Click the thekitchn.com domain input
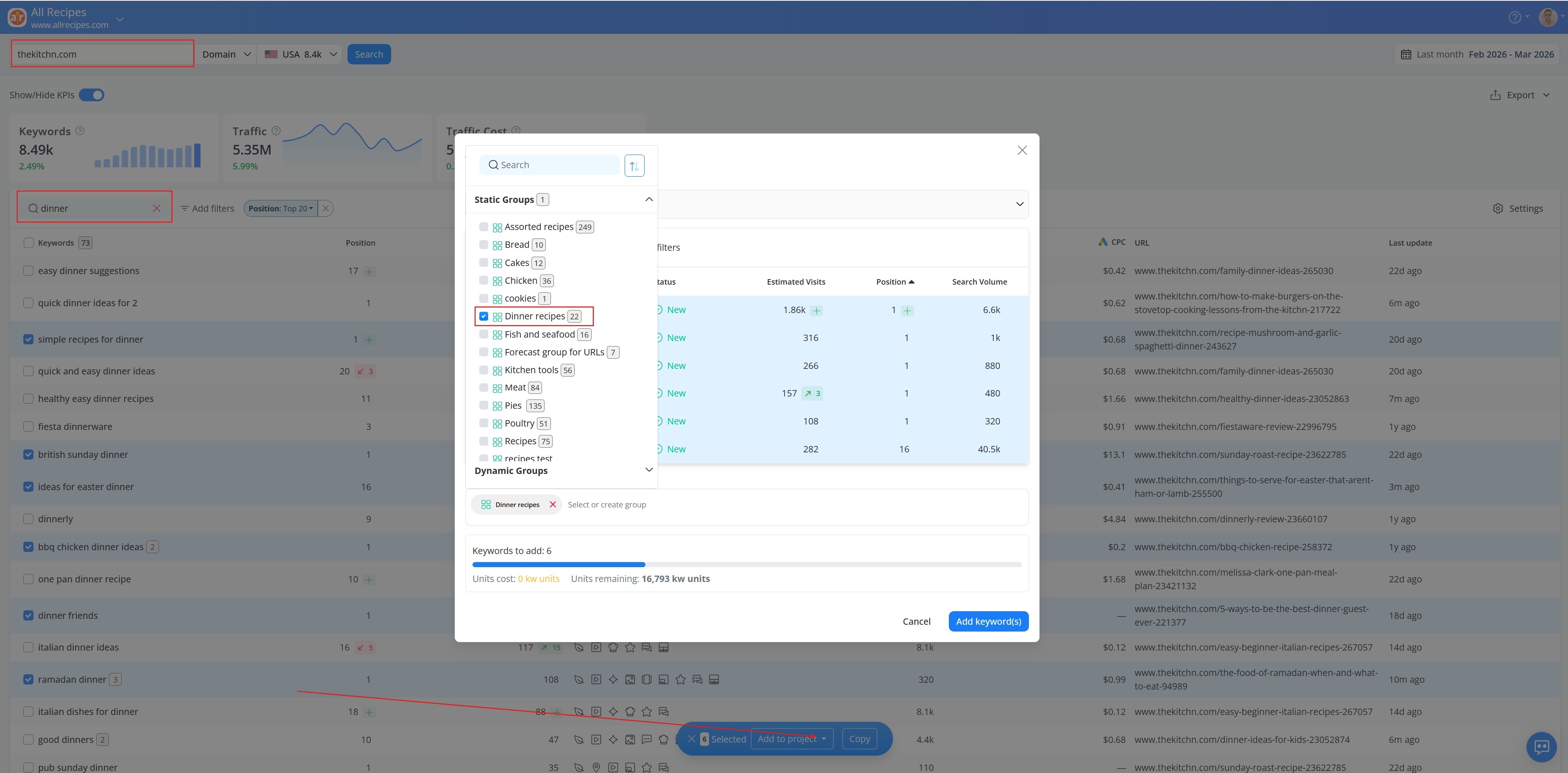Viewport: 1568px width, 773px height. (x=102, y=54)
